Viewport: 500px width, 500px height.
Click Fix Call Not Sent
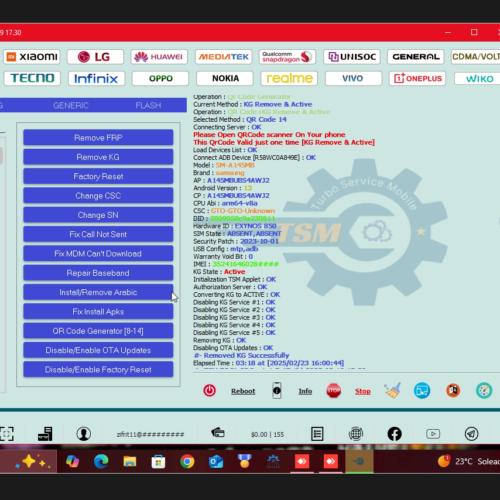tap(98, 234)
